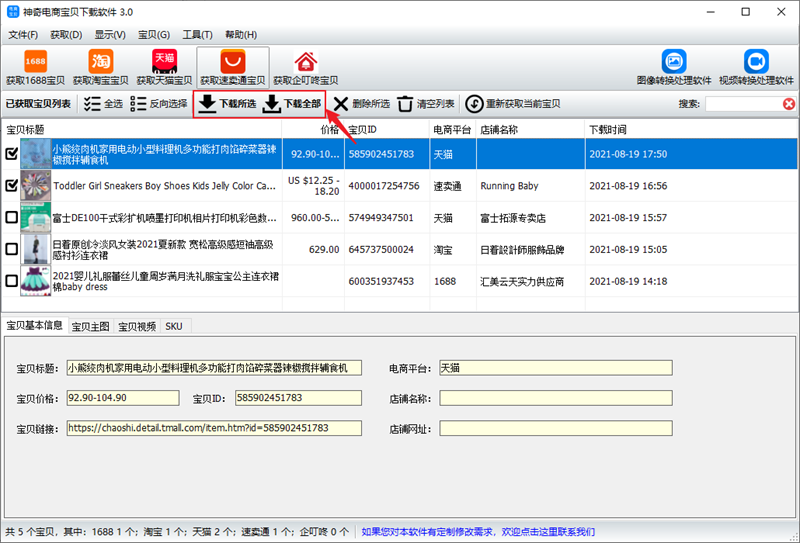Viewport: 800px width, 543px height.
Task: Switch to the 宝贝视频 tab
Action: (x=137, y=327)
